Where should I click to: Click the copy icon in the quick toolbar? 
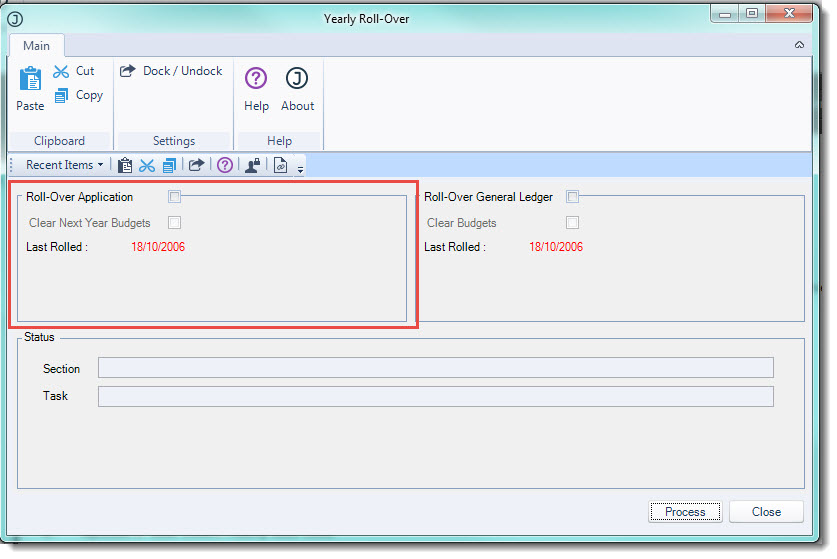point(169,166)
